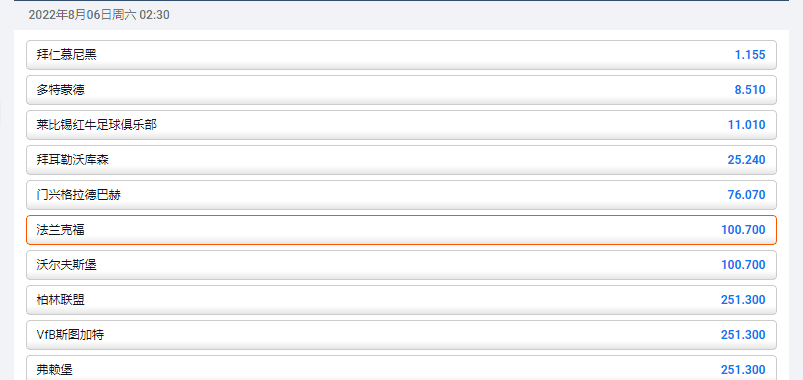
Task: Click the 2022年8月06日周六 02:30 date header
Action: pos(99,15)
